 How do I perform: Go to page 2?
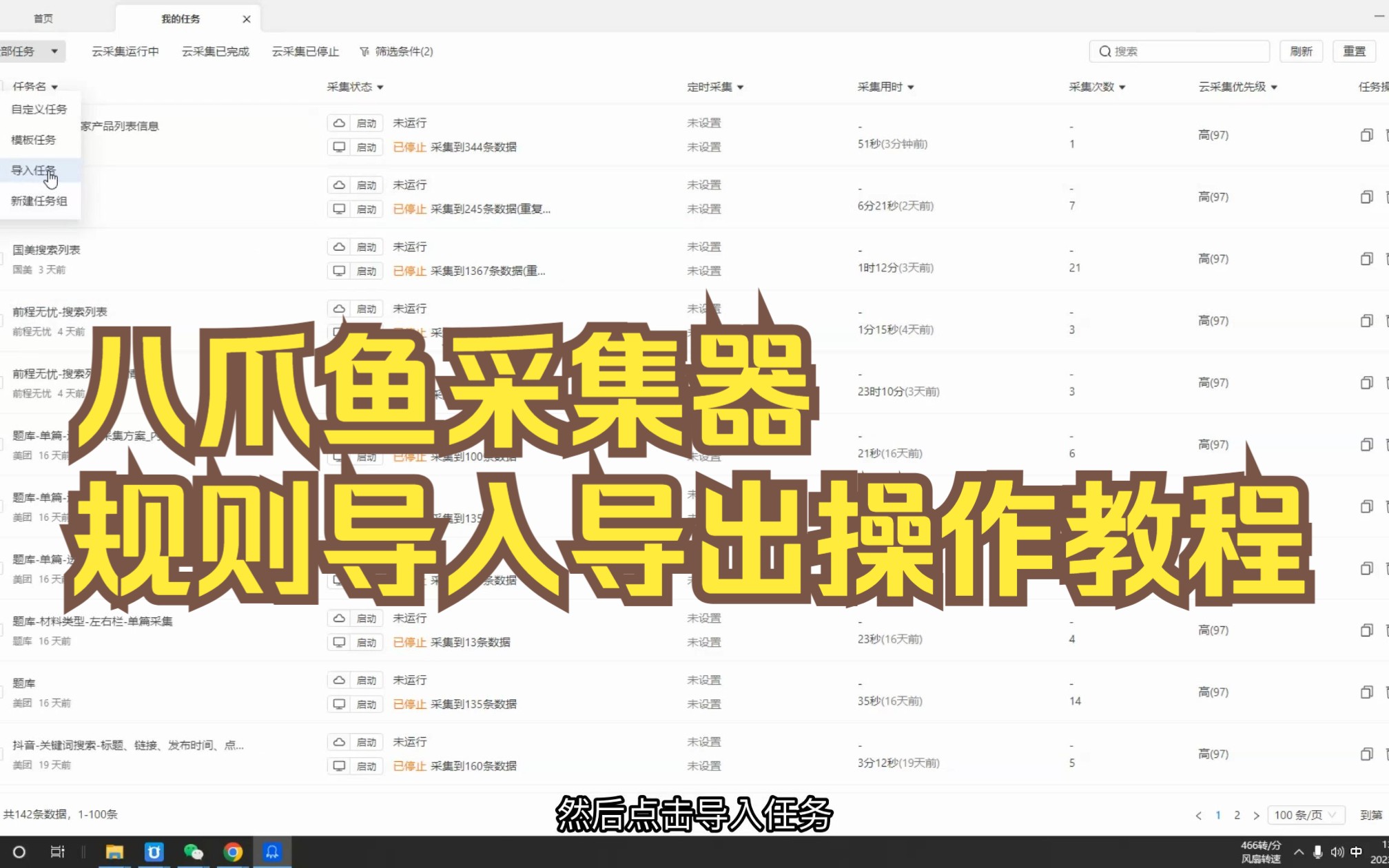1237,815
